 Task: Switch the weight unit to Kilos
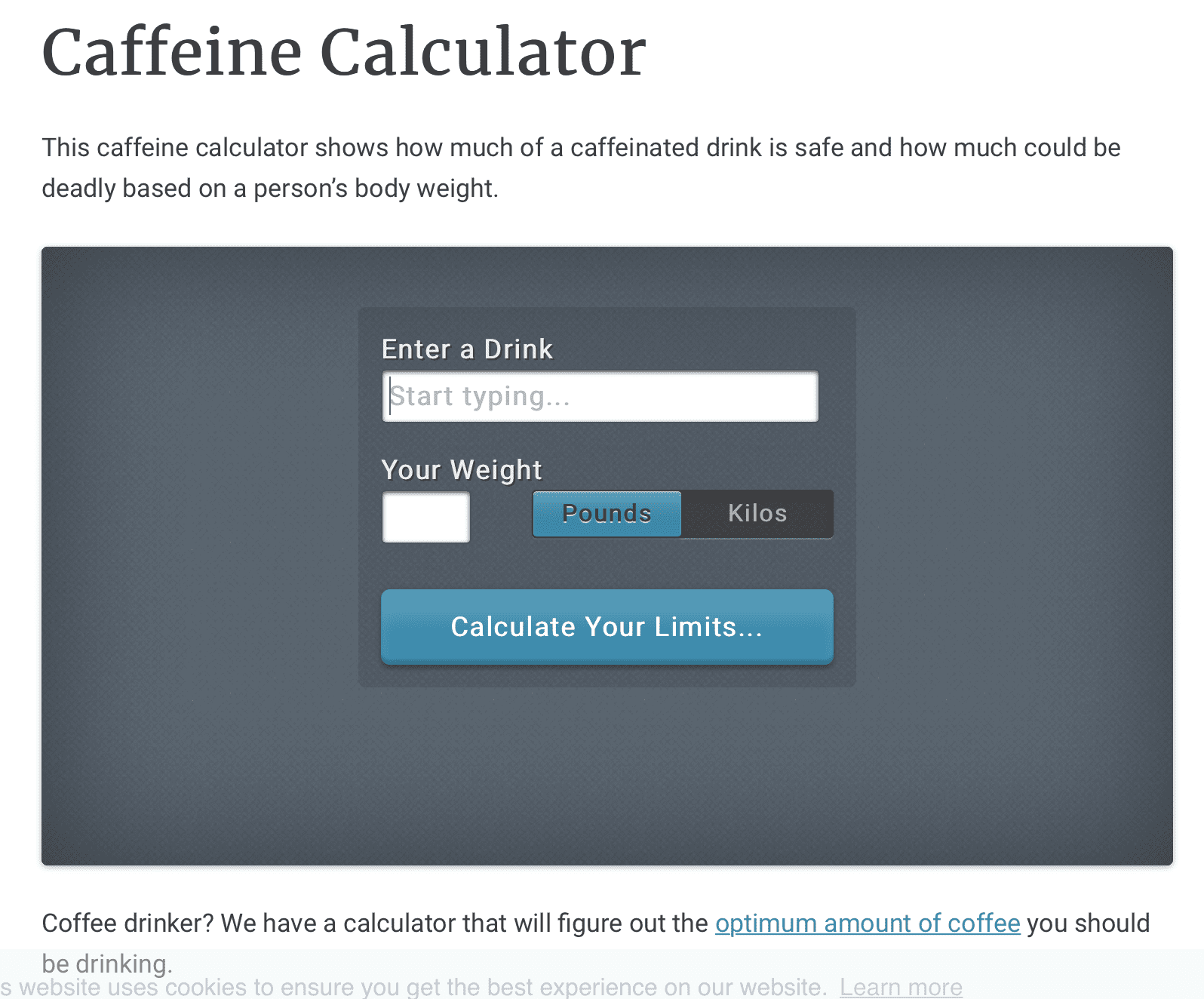757,514
